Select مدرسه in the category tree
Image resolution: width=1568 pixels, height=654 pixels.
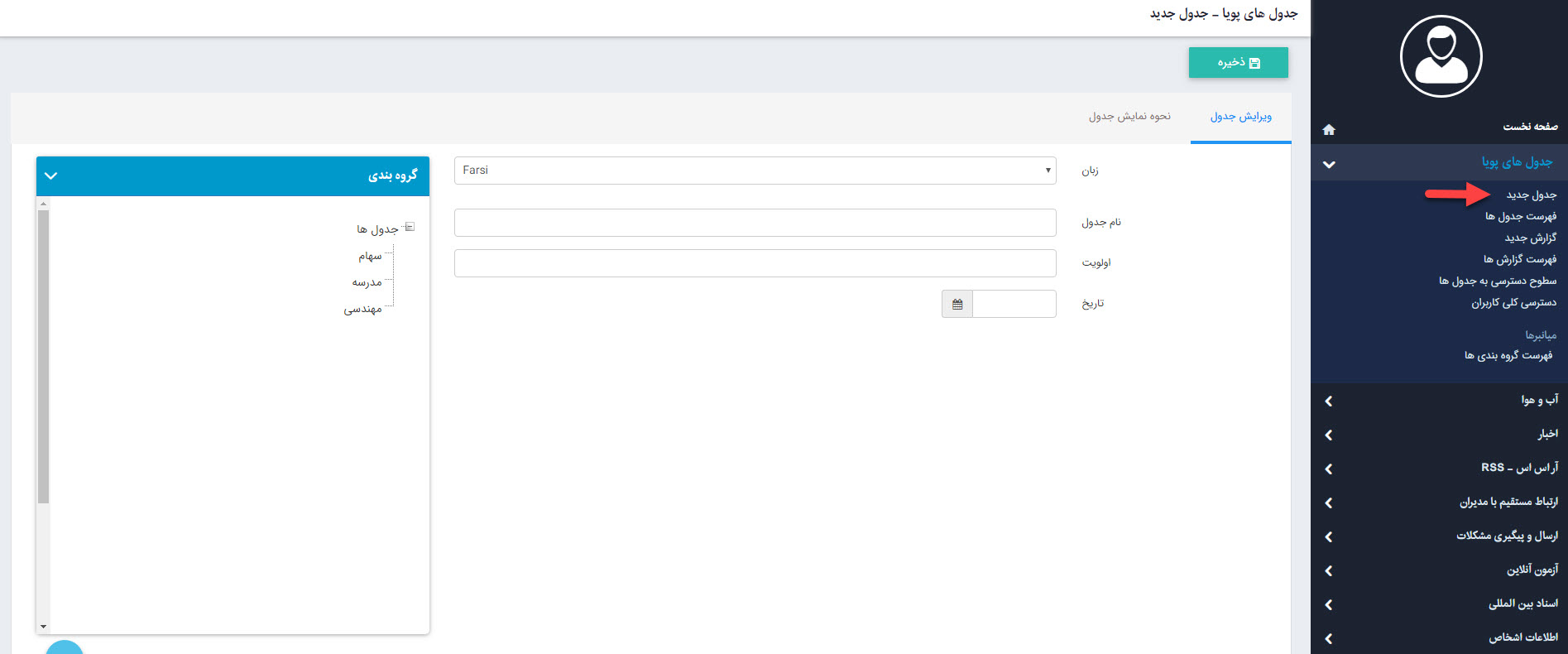(367, 282)
